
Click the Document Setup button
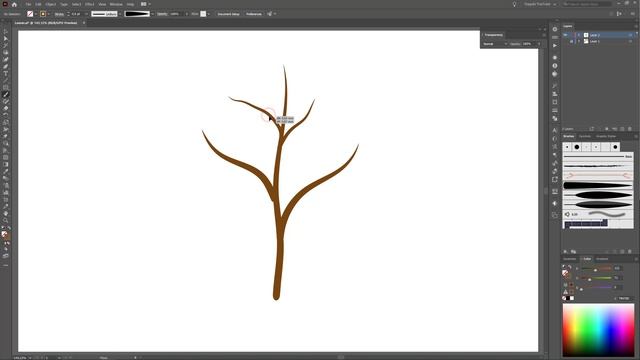pos(228,14)
